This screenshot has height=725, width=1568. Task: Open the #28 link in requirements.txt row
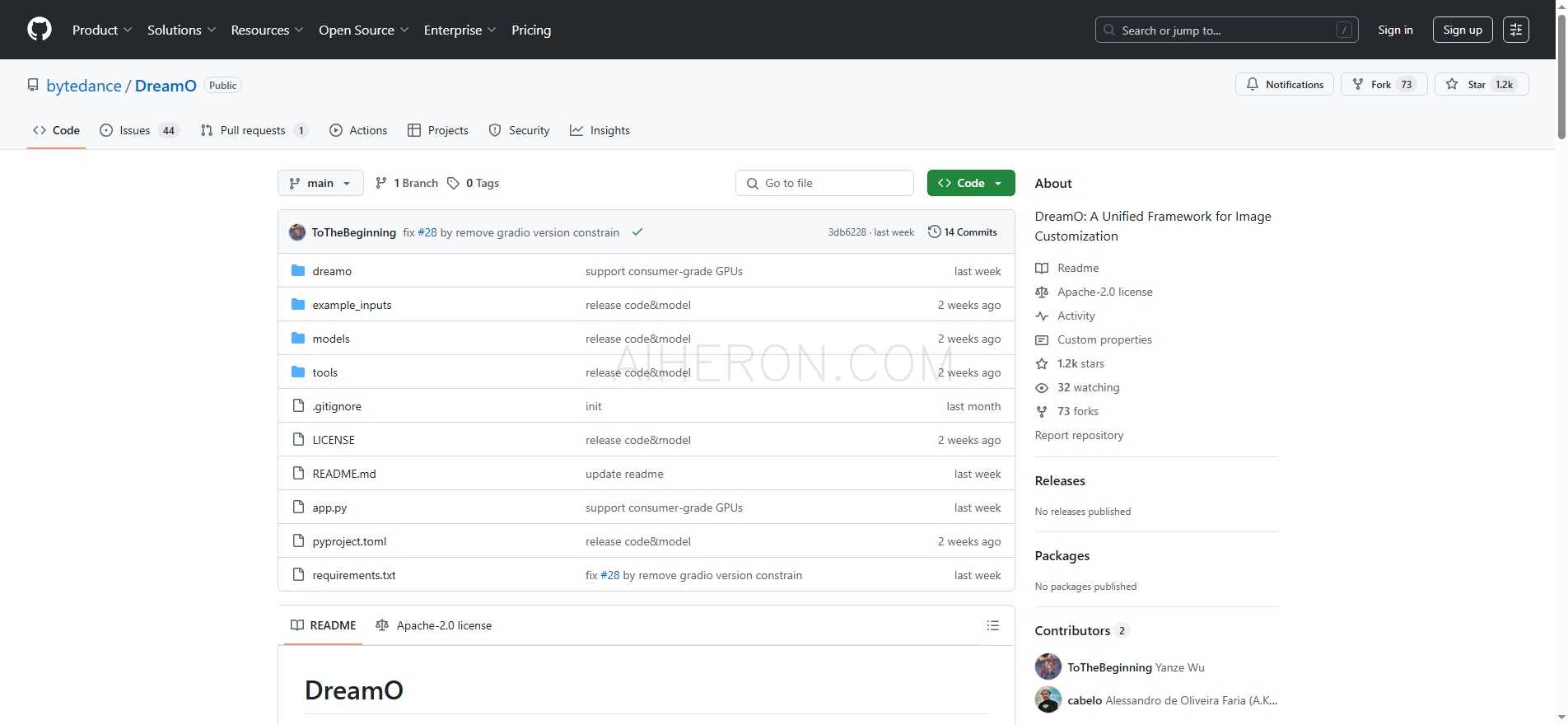click(x=610, y=575)
